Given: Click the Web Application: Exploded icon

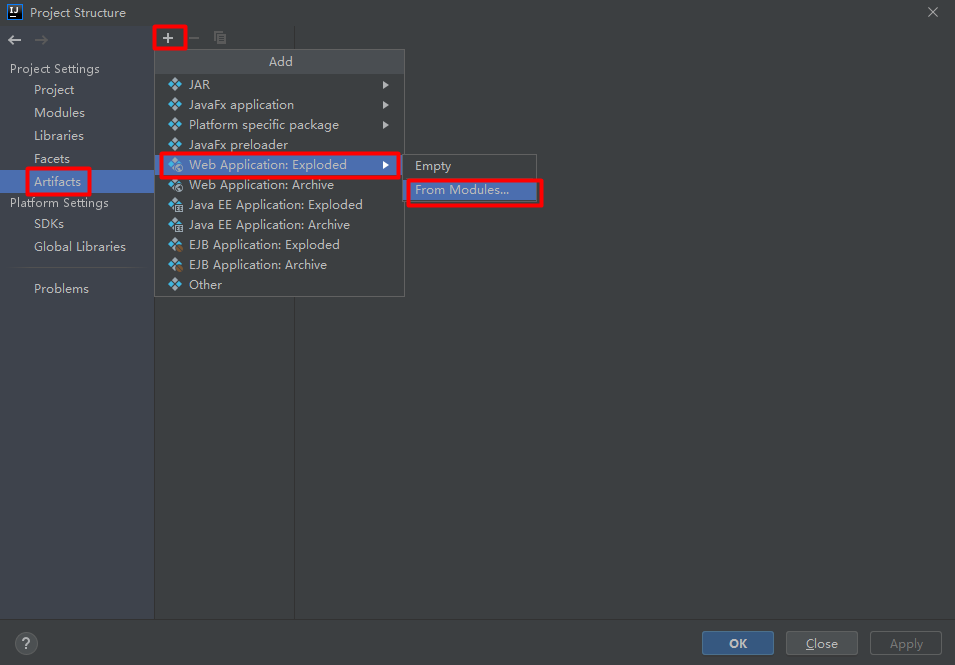Looking at the screenshot, I should 175,164.
